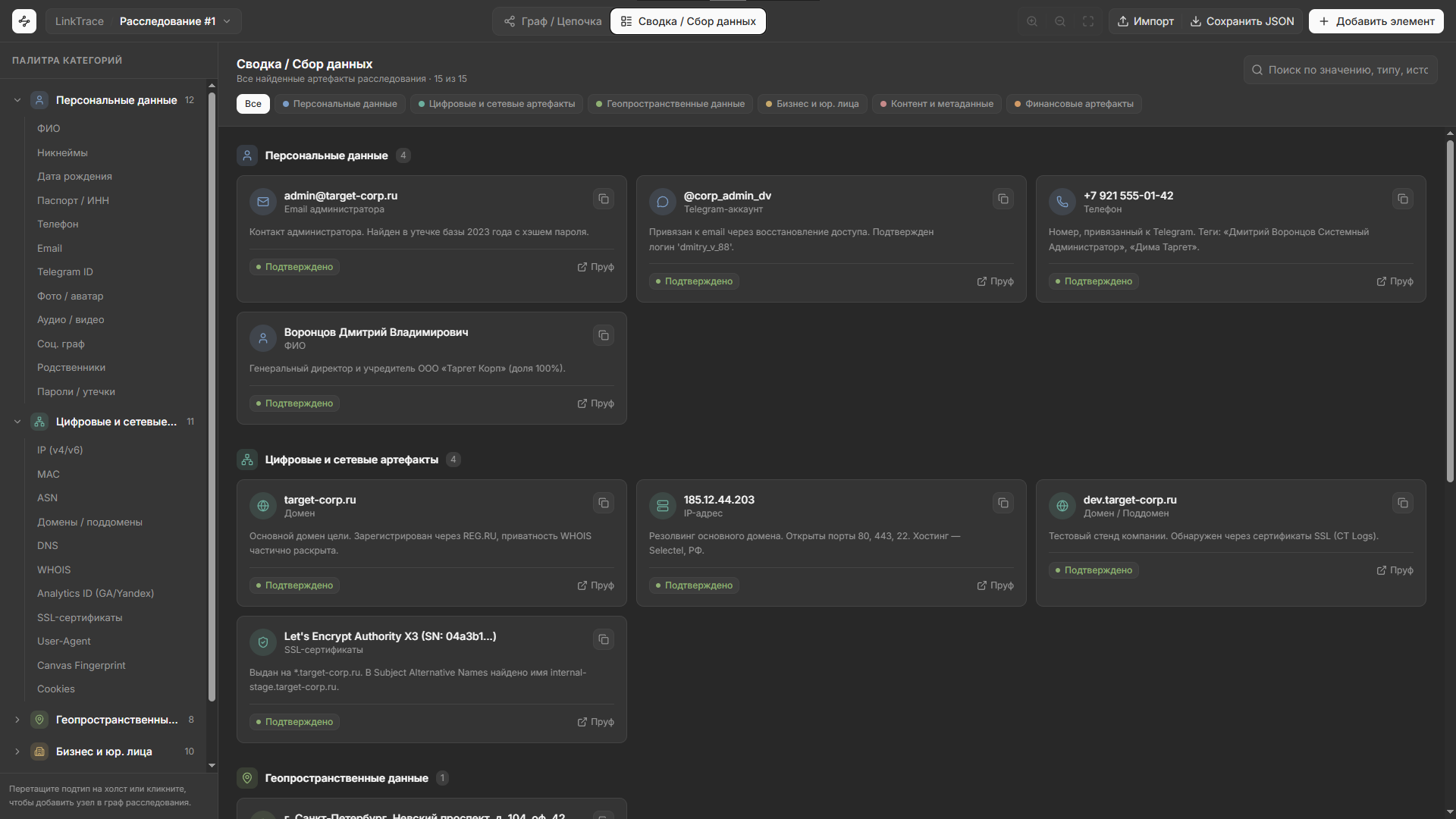Viewport: 1456px width, 819px height.
Task: Filter by Цифровые и сетевые артефакты chip
Action: (x=497, y=104)
